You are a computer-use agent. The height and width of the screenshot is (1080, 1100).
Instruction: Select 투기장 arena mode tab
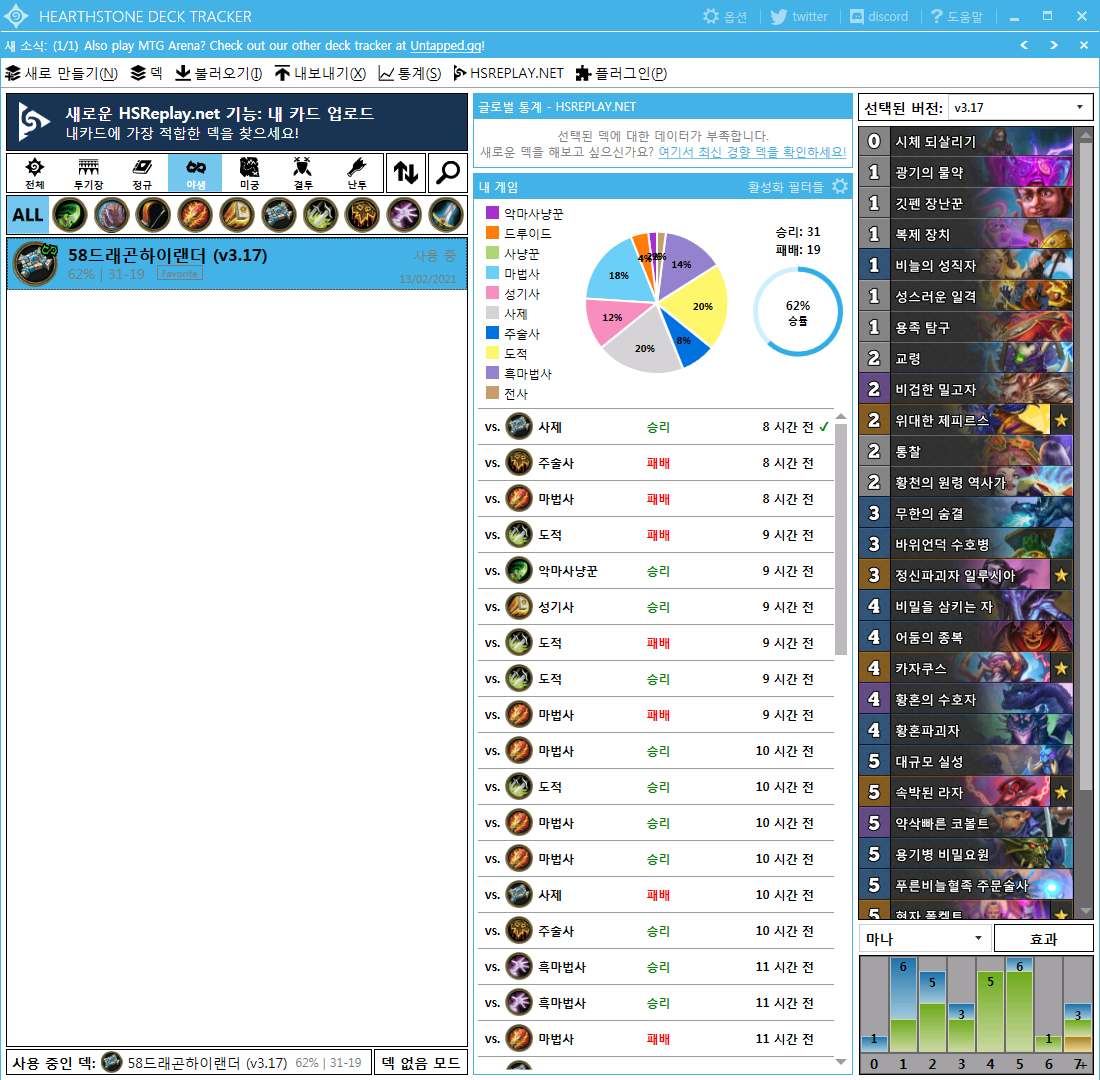(88, 173)
